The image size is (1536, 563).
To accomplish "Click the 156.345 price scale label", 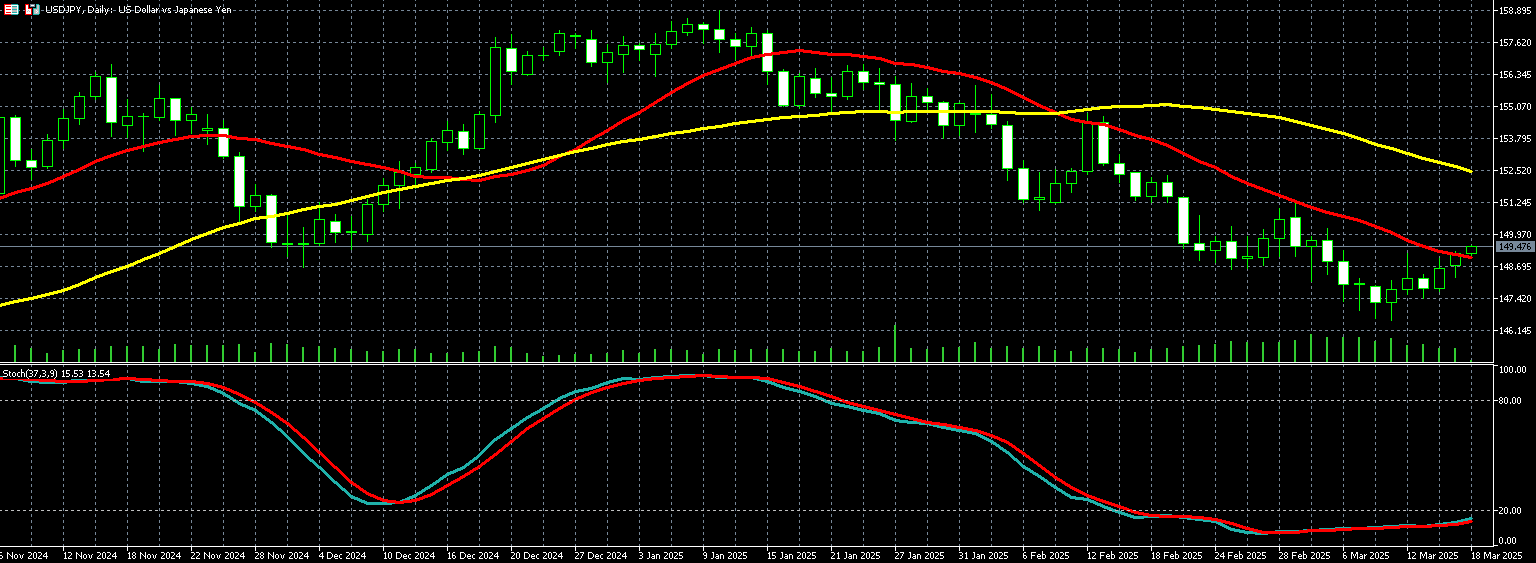I will click(1516, 75).
